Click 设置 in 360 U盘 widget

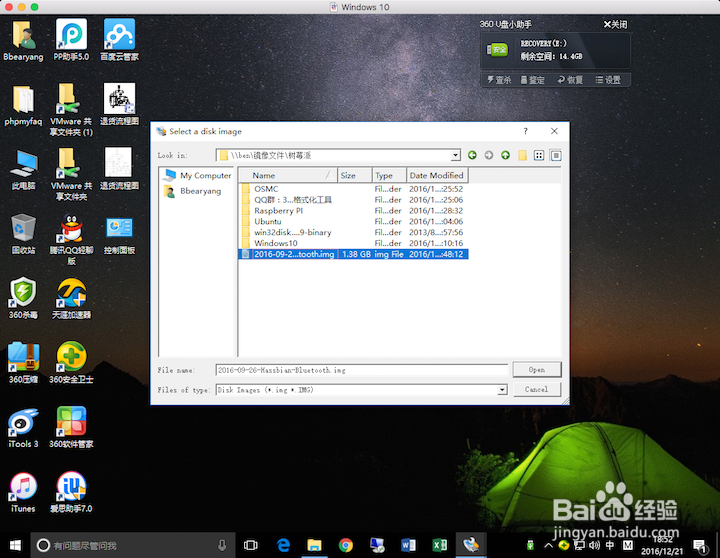point(608,80)
